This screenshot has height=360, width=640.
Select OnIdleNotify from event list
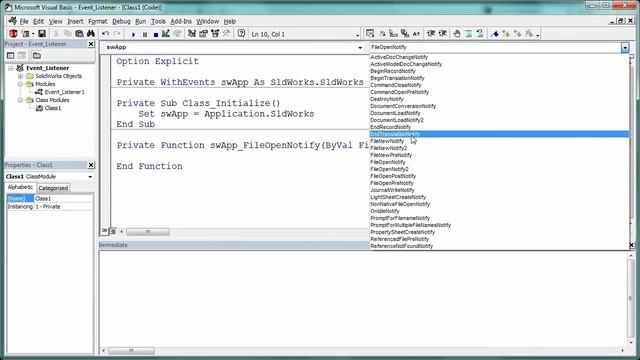(x=385, y=211)
